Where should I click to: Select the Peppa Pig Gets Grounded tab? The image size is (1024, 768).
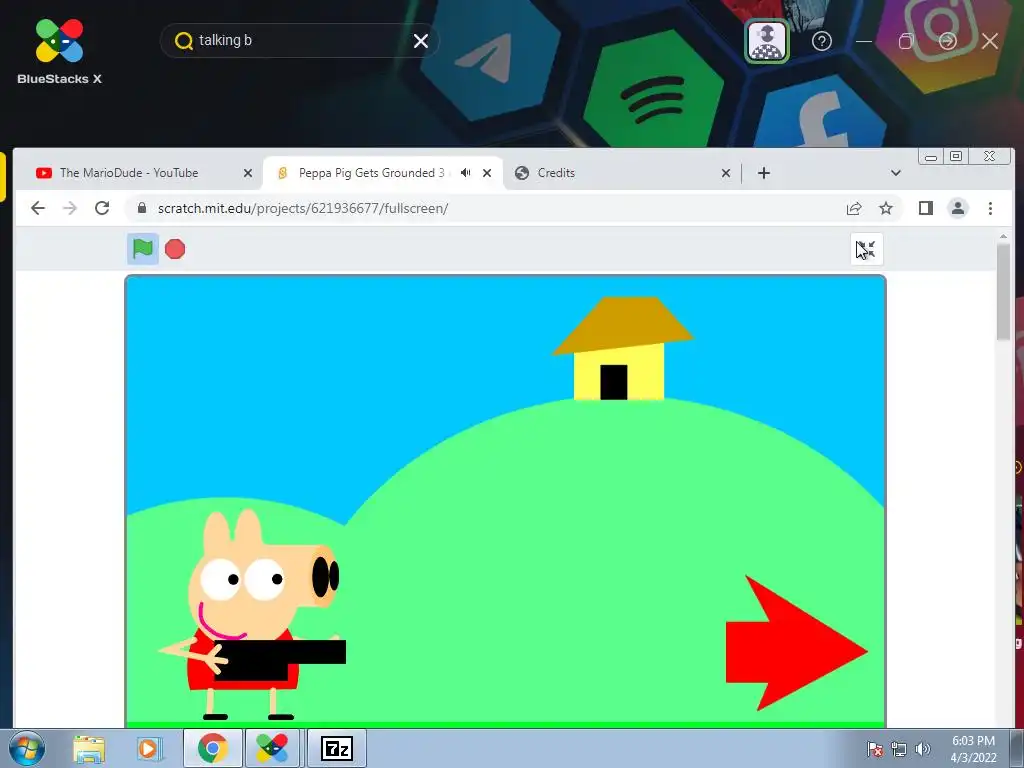pyautogui.click(x=372, y=173)
